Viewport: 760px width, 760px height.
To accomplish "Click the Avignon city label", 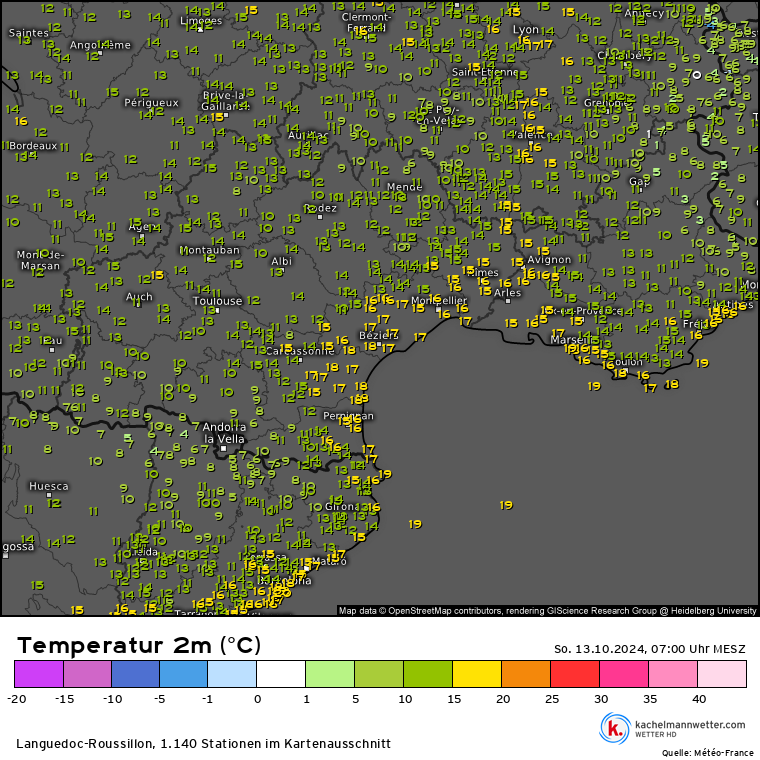I will tap(549, 260).
